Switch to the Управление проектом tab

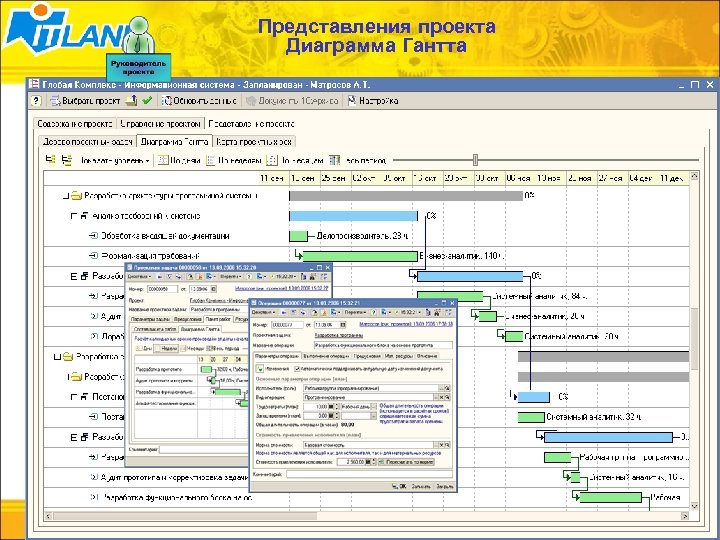pyautogui.click(x=160, y=124)
